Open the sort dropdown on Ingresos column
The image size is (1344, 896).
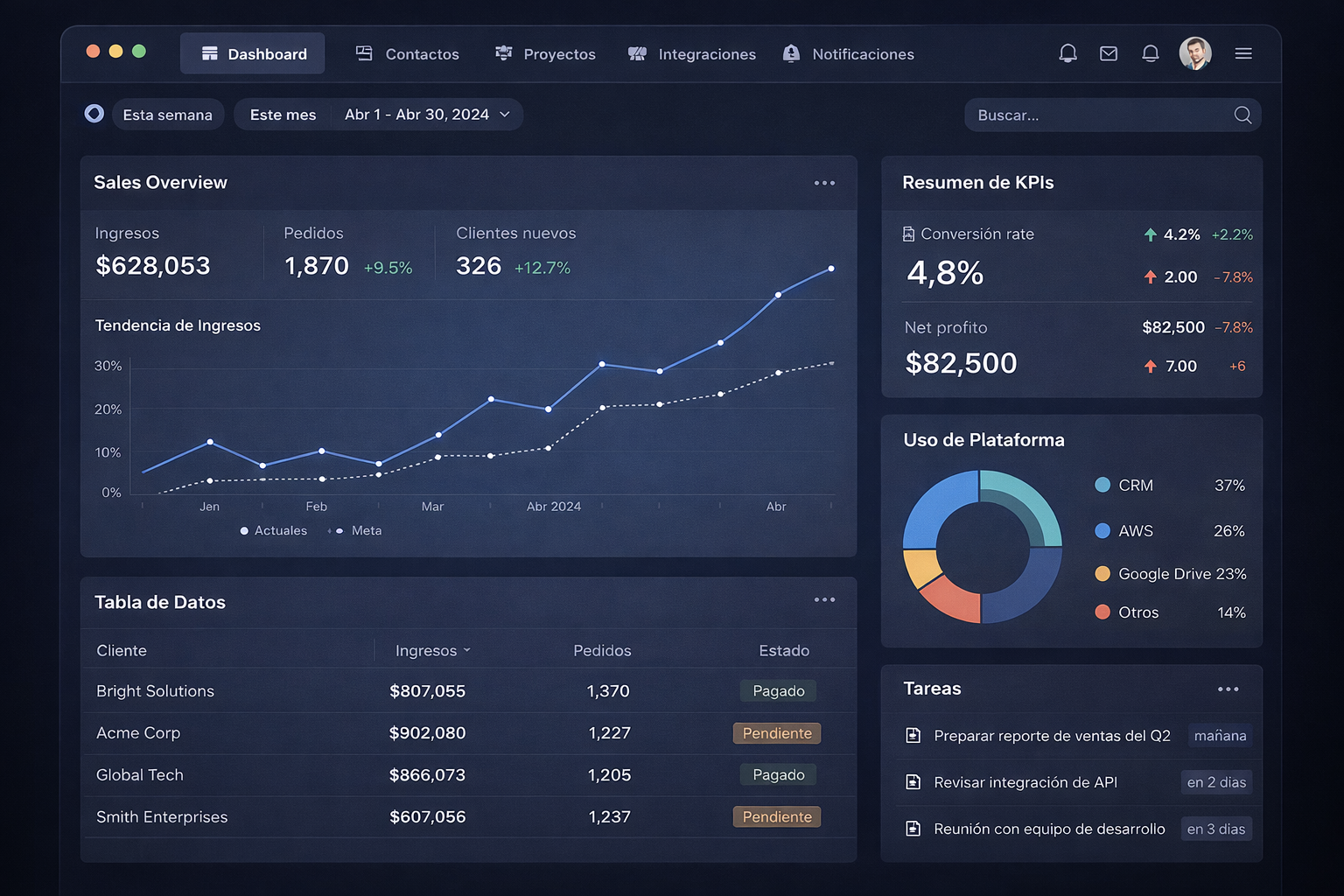pos(467,650)
